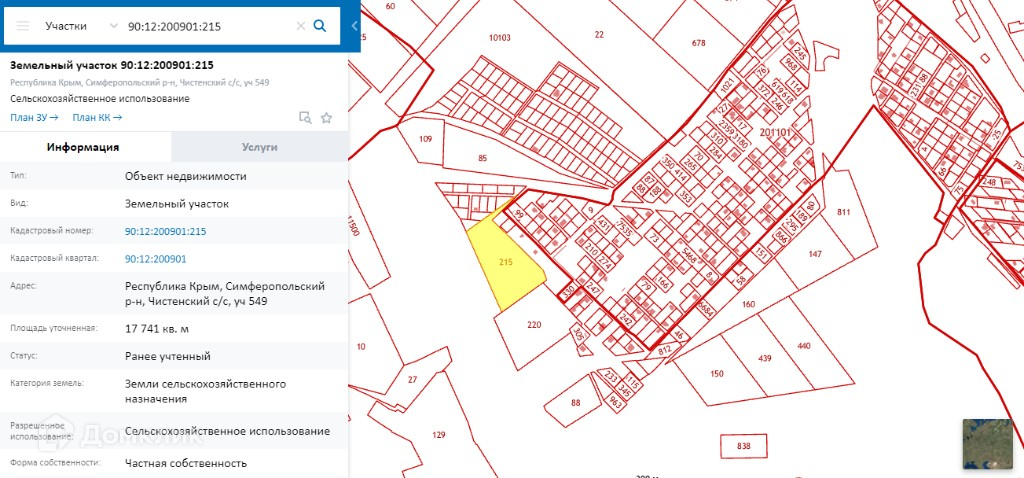
Task: Select parcel 678 on the map
Action: (699, 43)
